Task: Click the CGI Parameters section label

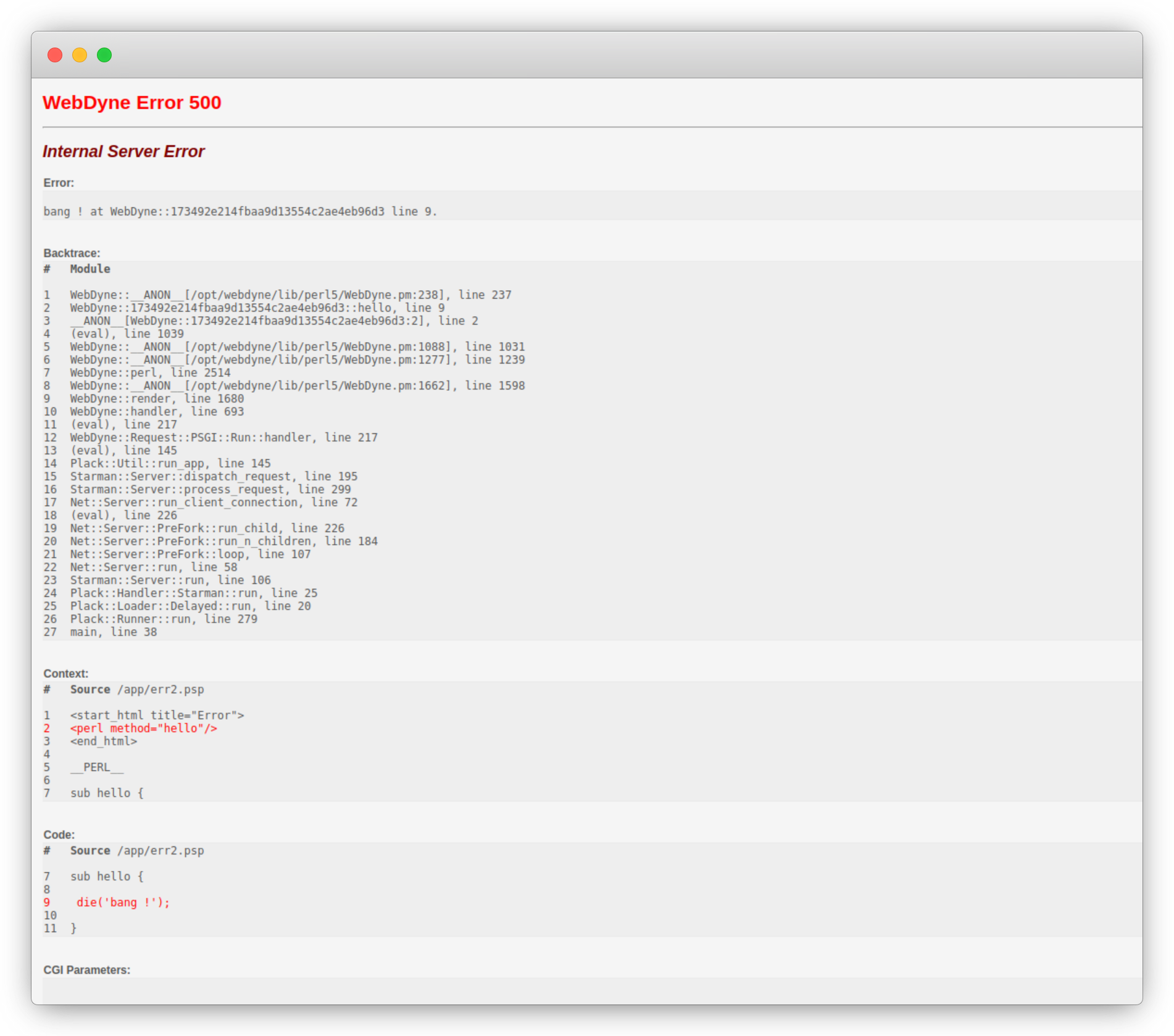Action: point(87,970)
